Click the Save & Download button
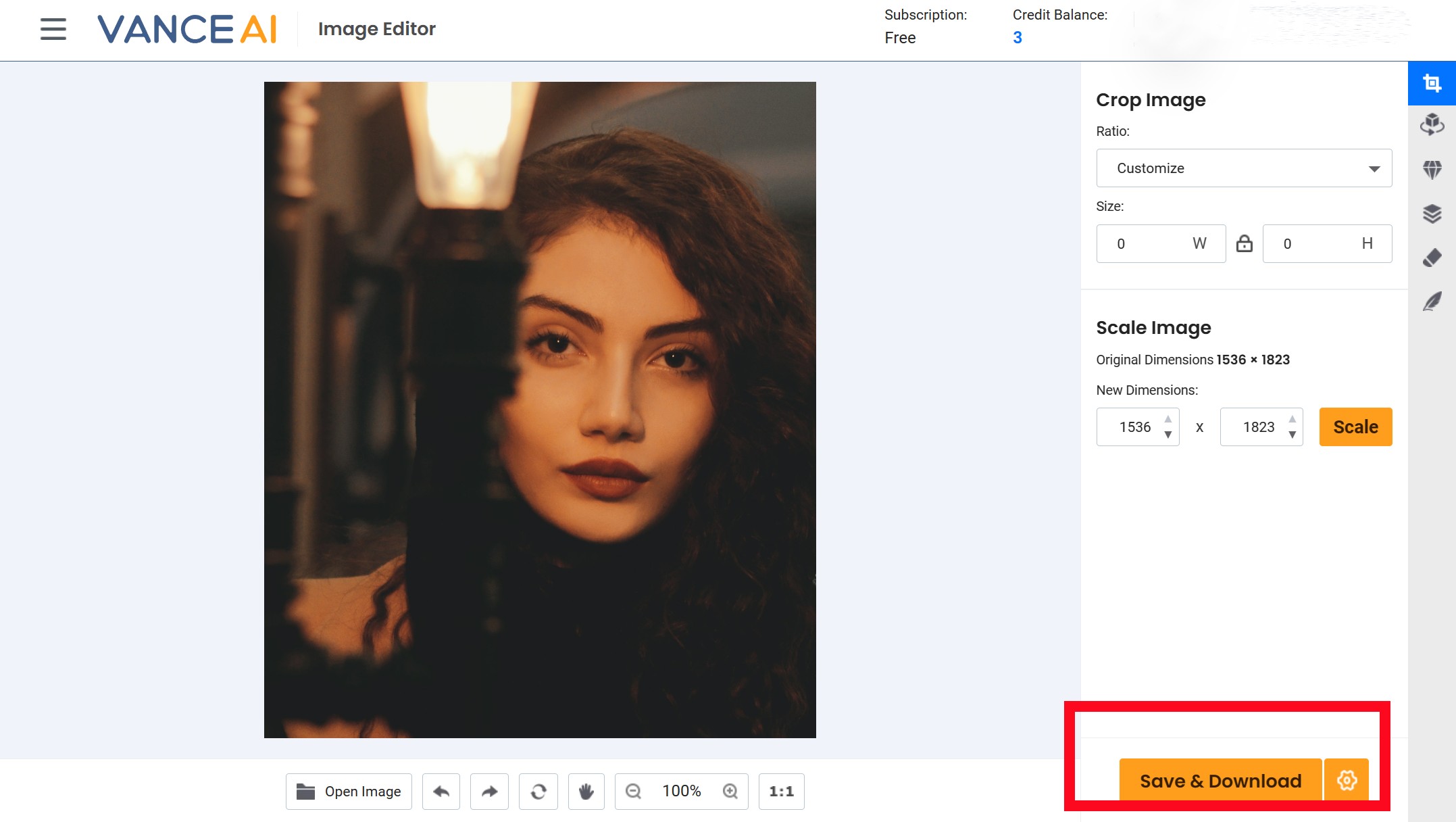Image resolution: width=1456 pixels, height=822 pixels. pyautogui.click(x=1220, y=781)
